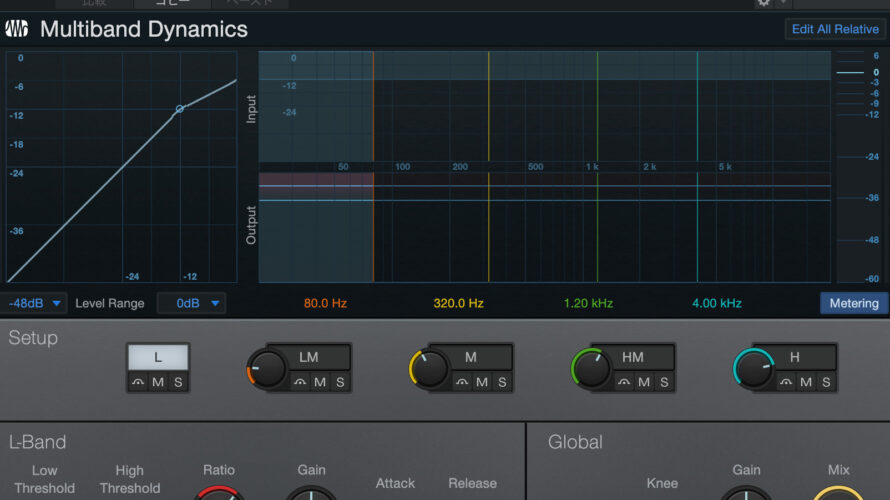This screenshot has width=890, height=500.
Task: Toggle bypass icon on LM band
Action: point(300,383)
